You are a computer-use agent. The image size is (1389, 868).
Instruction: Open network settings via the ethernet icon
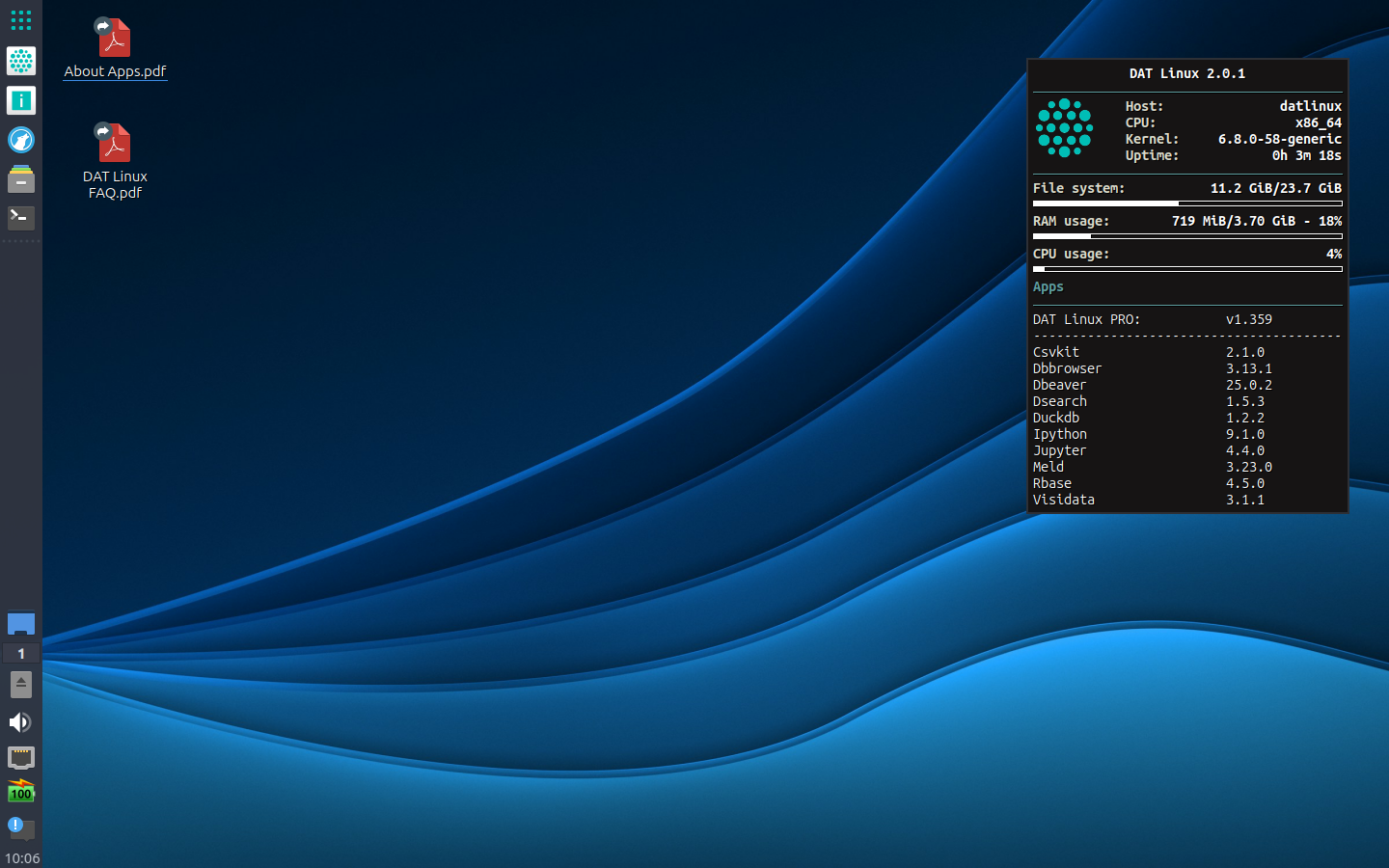coord(20,758)
